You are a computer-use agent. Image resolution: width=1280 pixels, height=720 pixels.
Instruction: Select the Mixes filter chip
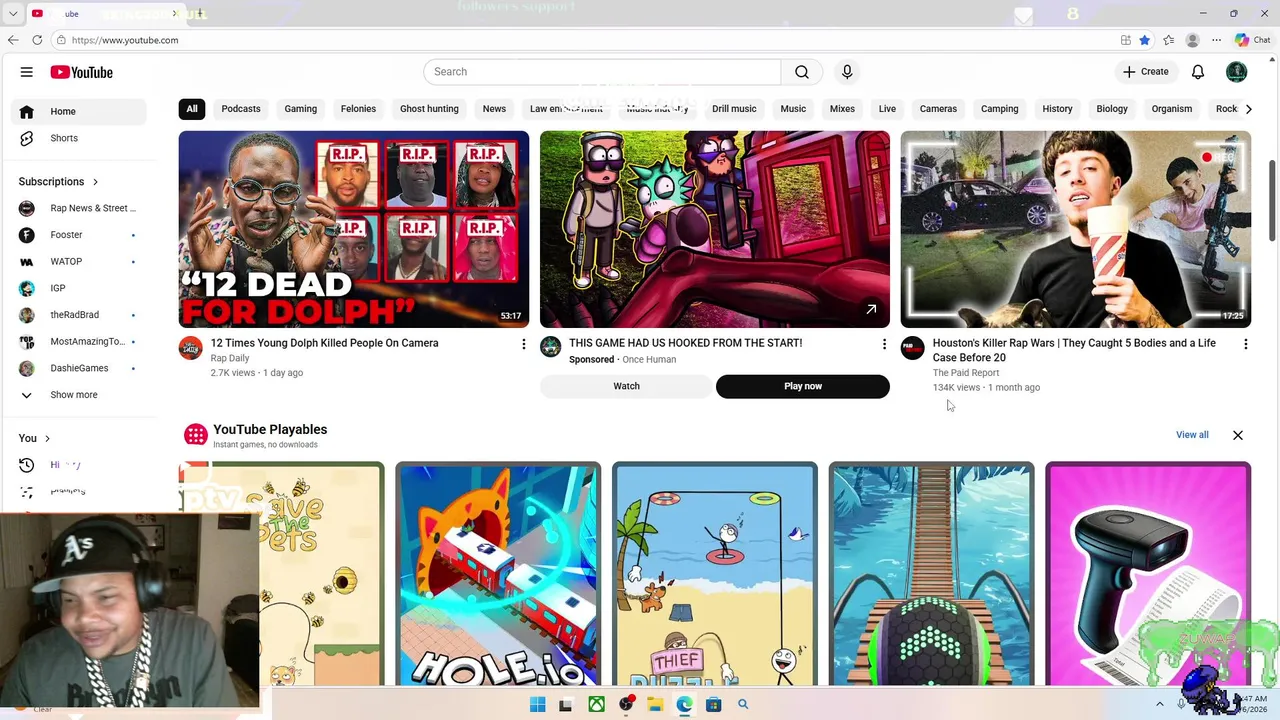(842, 109)
